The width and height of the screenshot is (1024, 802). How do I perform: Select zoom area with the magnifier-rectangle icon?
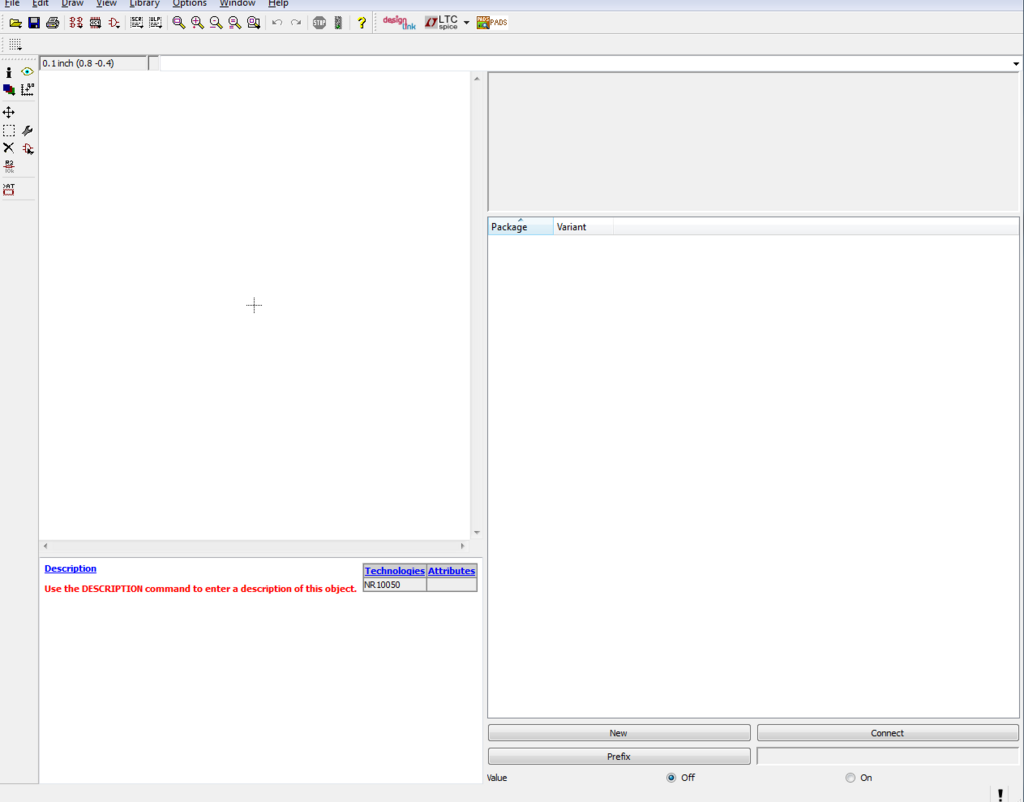tap(253, 23)
